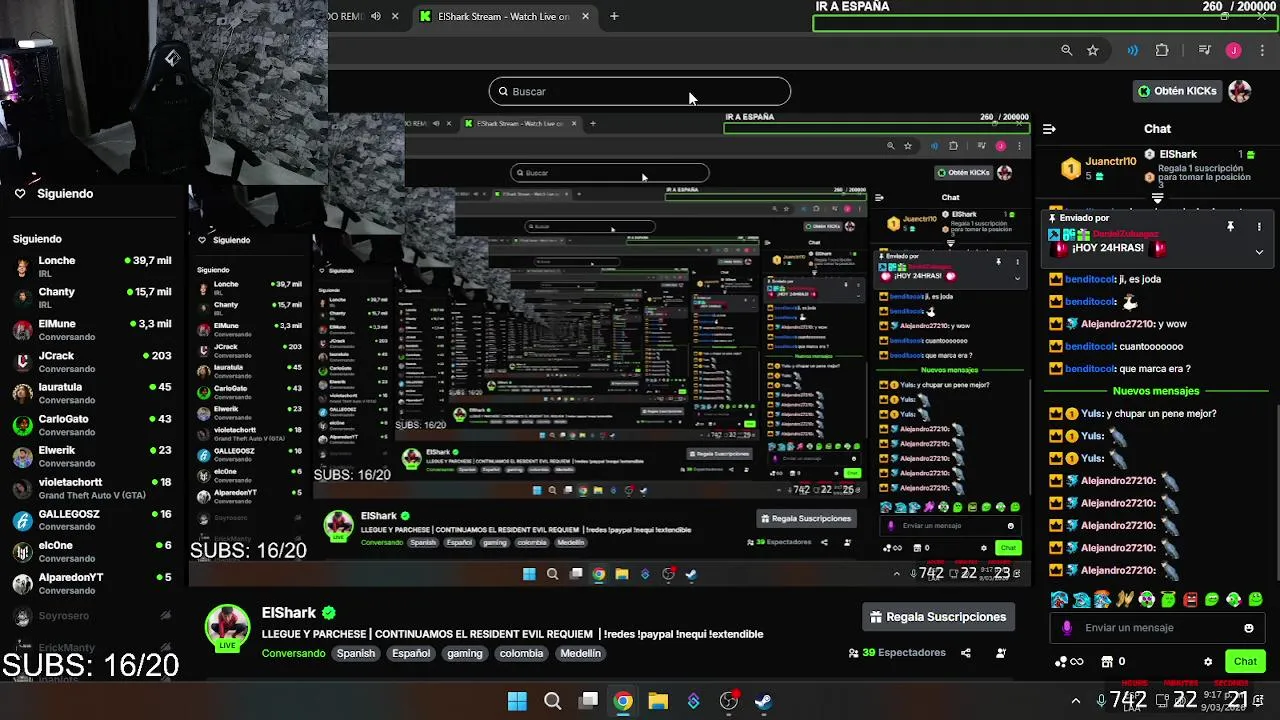Open JCrack channel in sidebar
This screenshot has width=1280, height=720.
(92, 362)
